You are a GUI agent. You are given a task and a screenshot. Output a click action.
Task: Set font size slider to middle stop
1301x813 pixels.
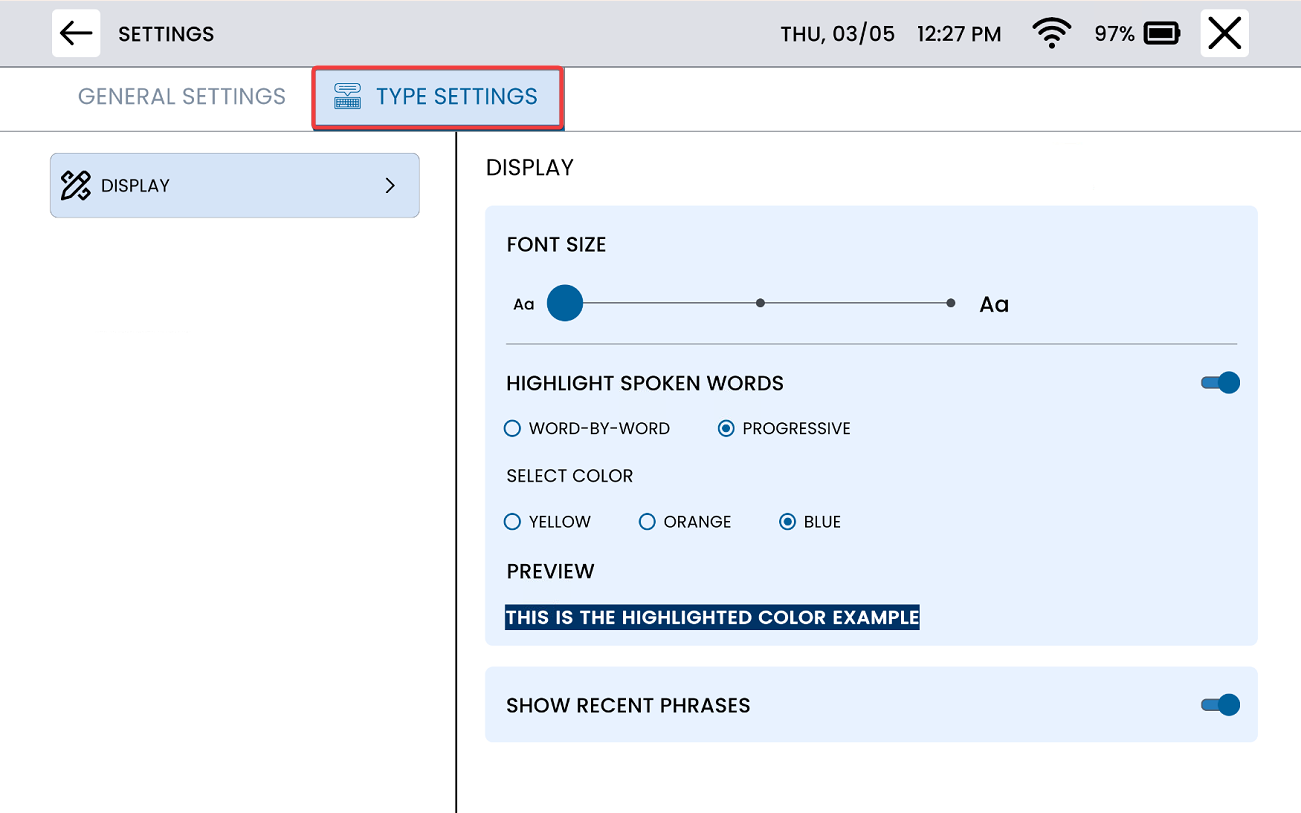760,303
